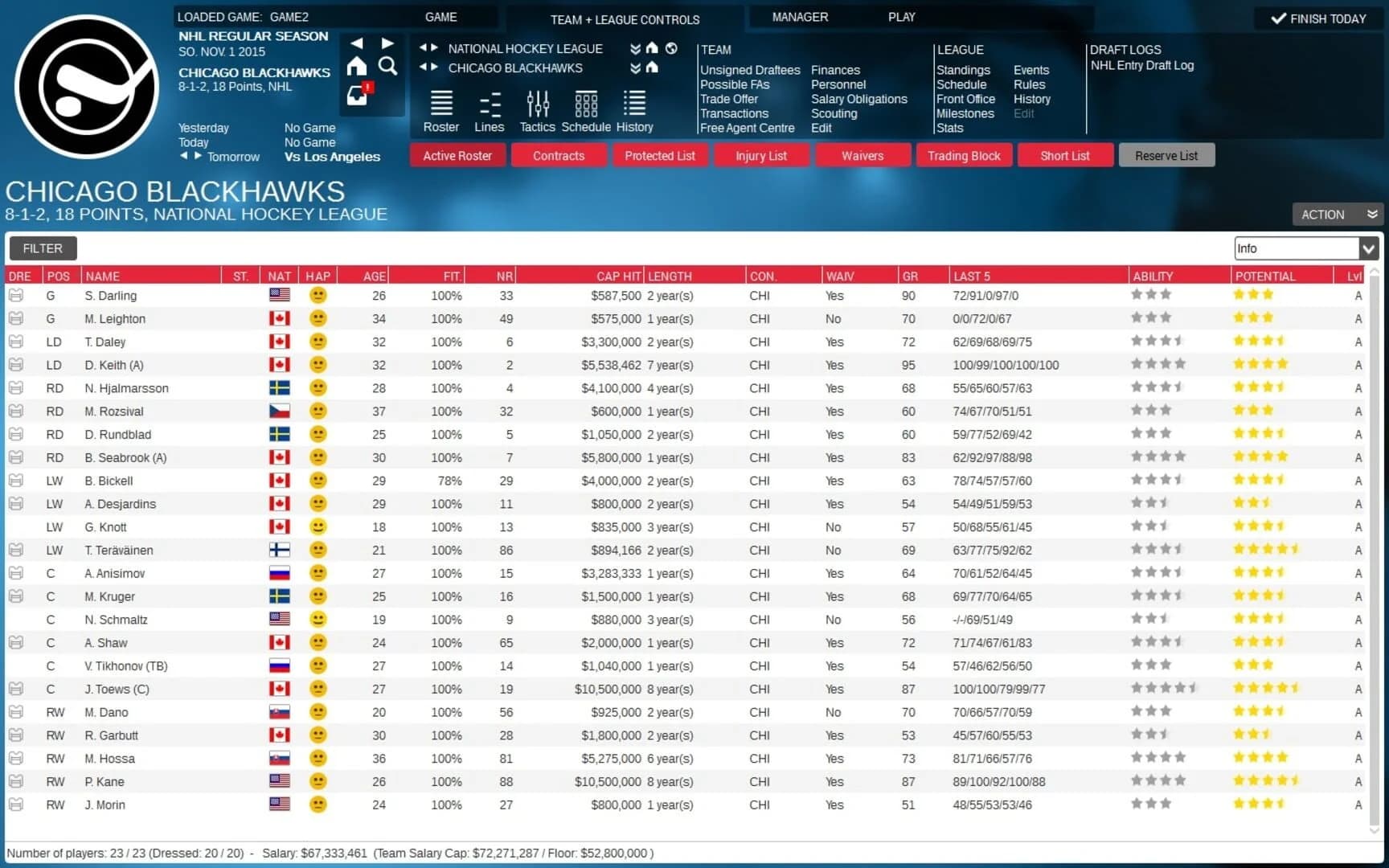
Task: Toggle the jersey icon for P. Kane
Action: pos(17,781)
